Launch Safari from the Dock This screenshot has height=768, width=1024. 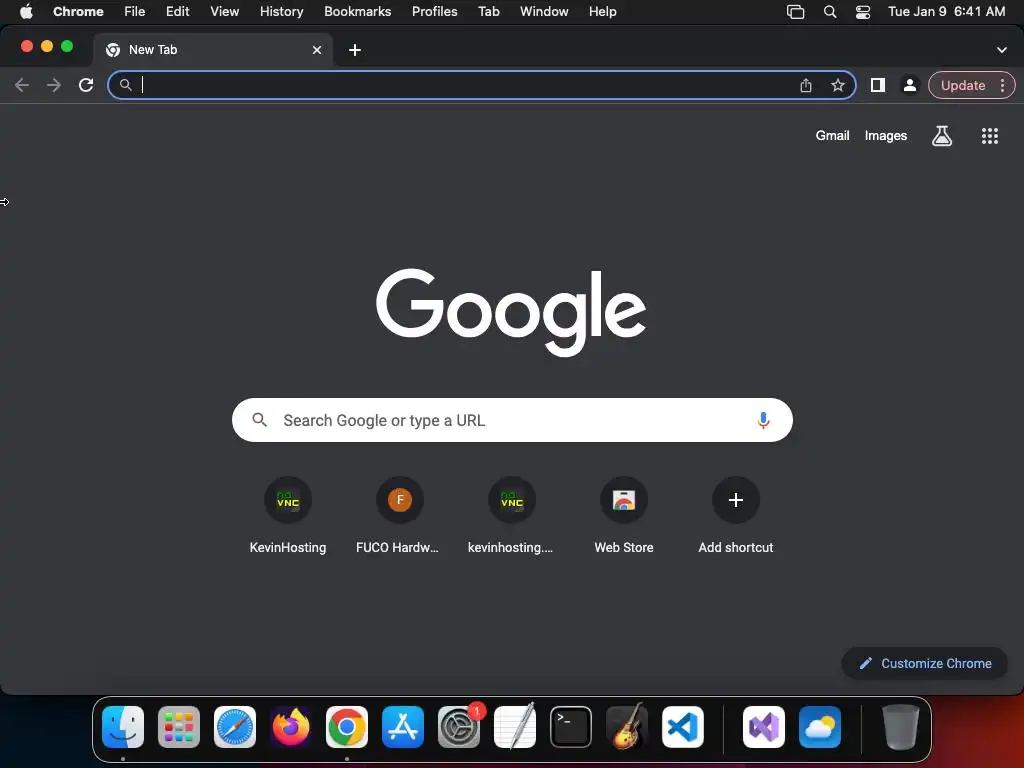[235, 727]
